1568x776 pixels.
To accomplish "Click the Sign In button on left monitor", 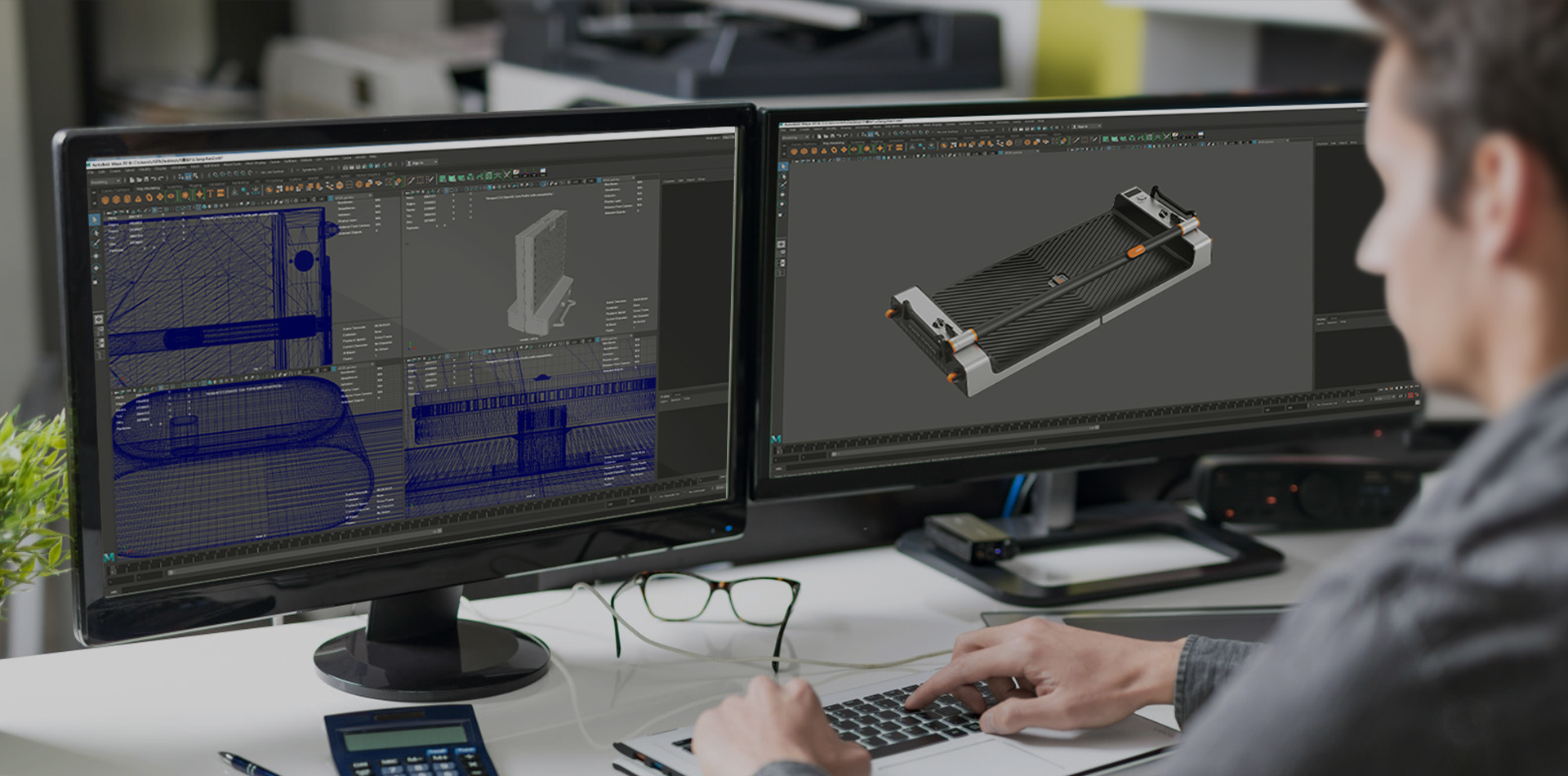I will click(x=418, y=163).
